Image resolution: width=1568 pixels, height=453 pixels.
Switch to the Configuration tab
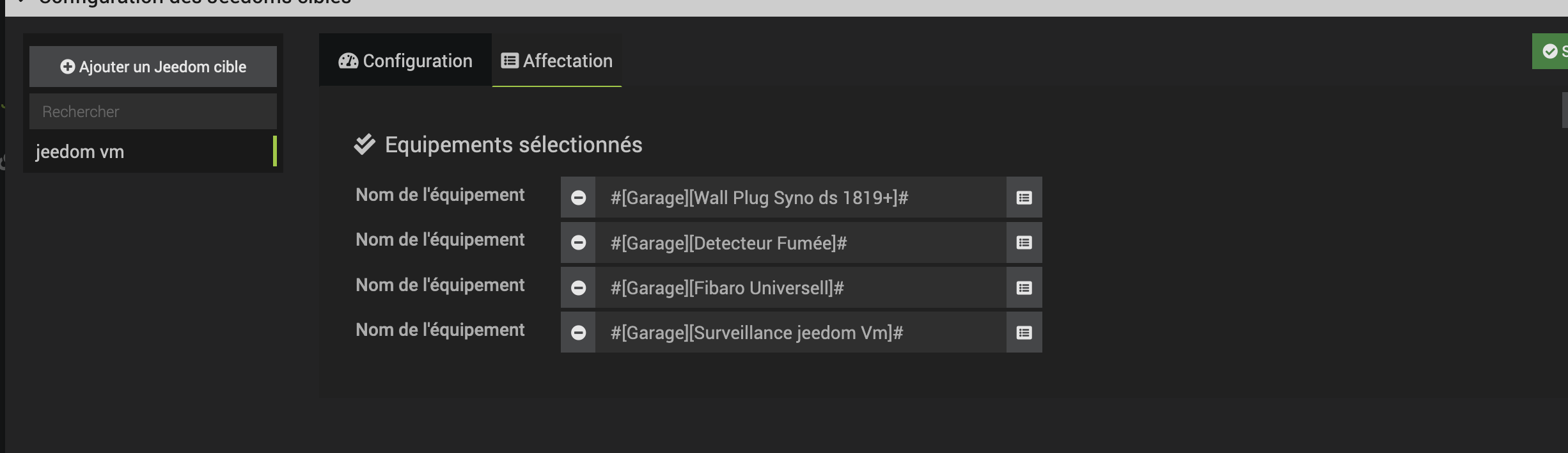click(405, 60)
